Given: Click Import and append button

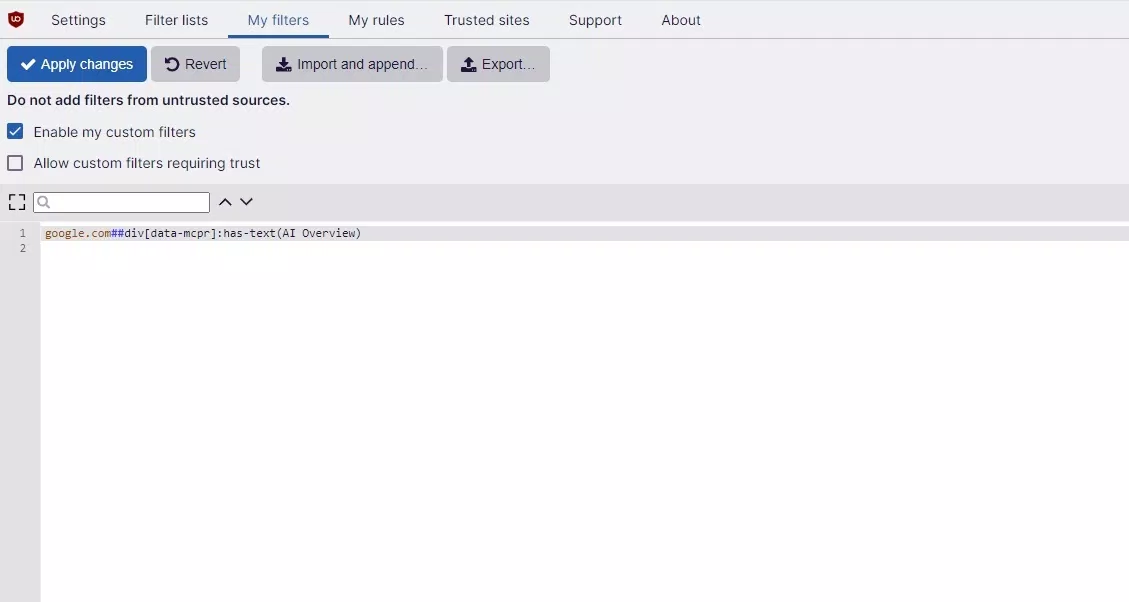Looking at the screenshot, I should click(x=352, y=64).
